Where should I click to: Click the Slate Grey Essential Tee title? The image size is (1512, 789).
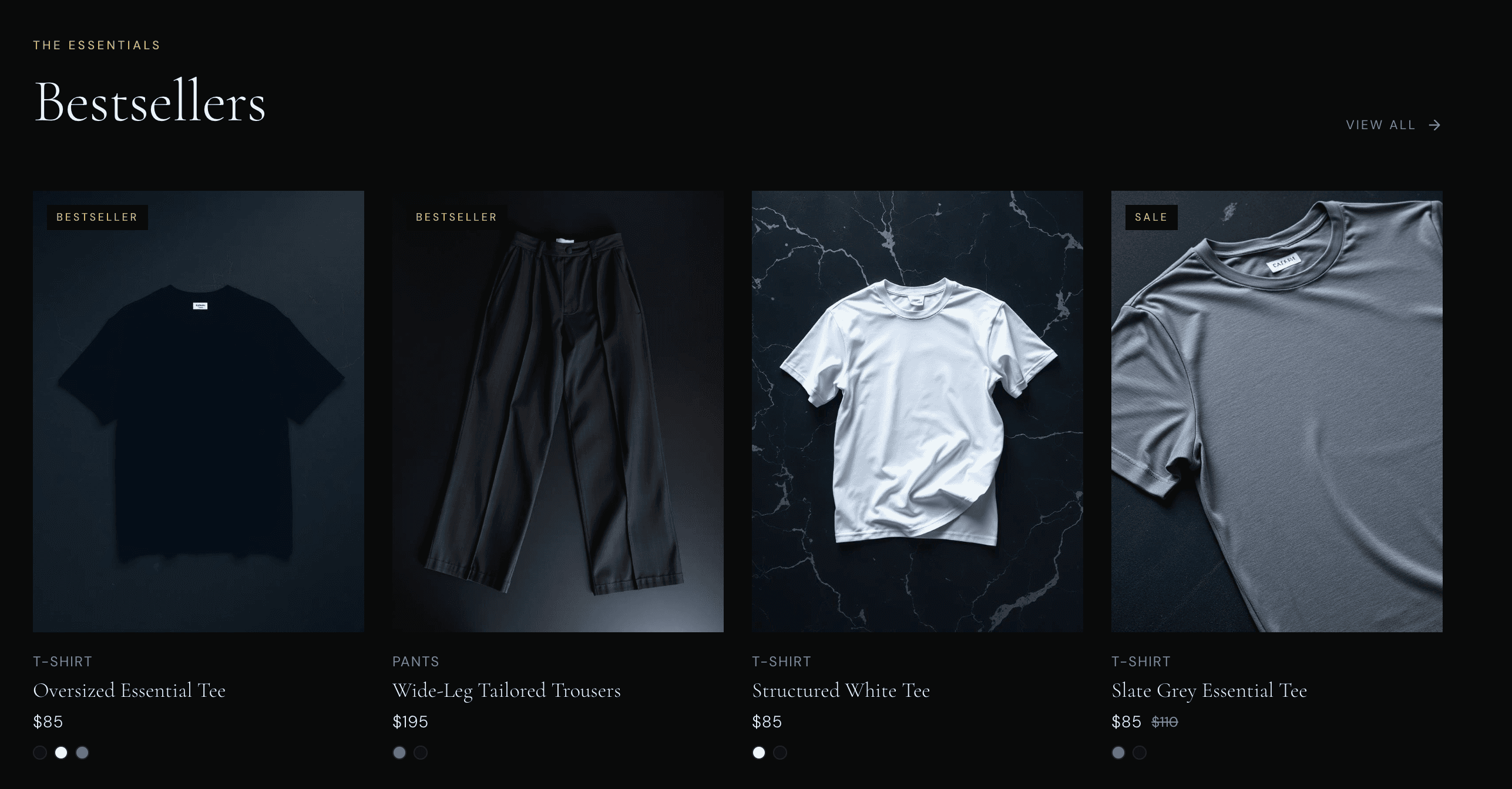(1209, 690)
